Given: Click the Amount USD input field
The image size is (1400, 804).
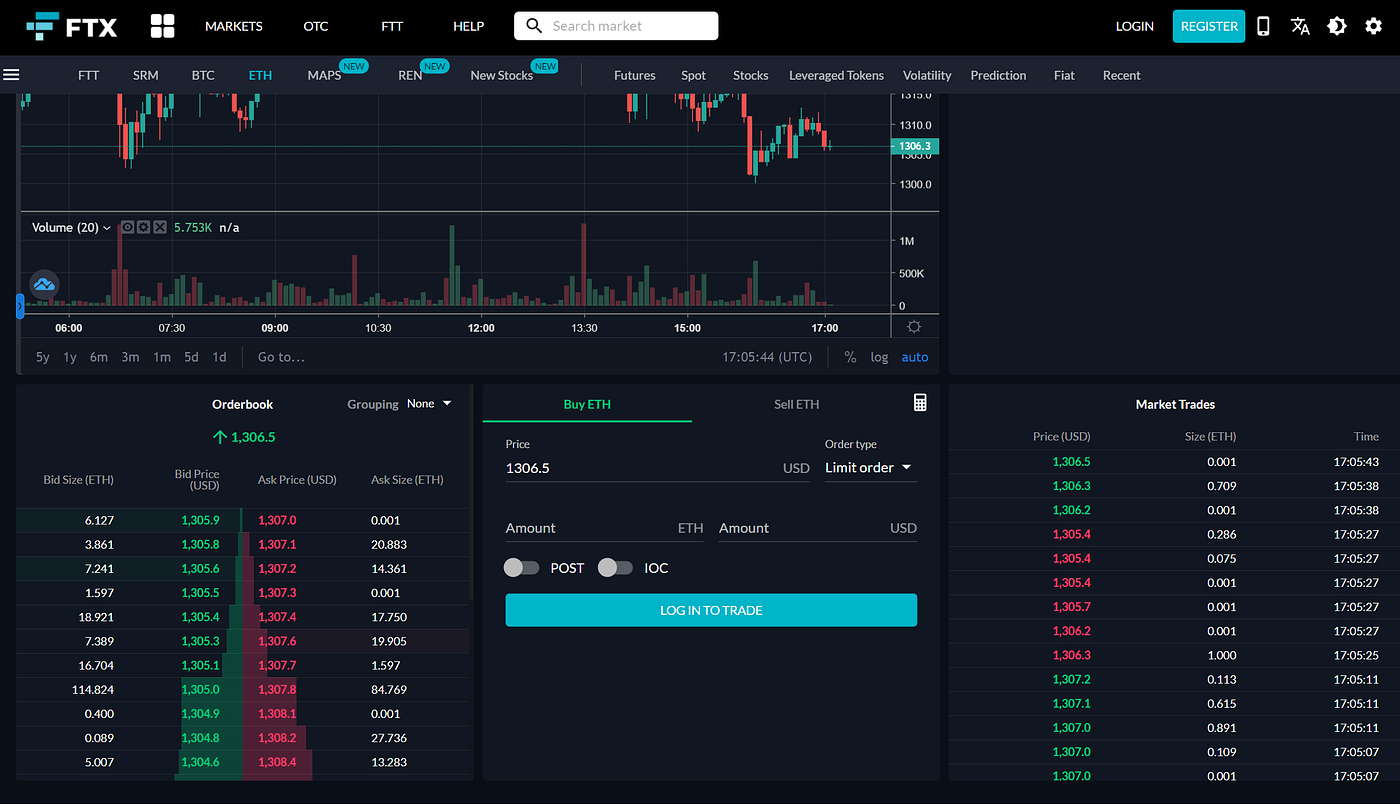Looking at the screenshot, I should click(818, 528).
